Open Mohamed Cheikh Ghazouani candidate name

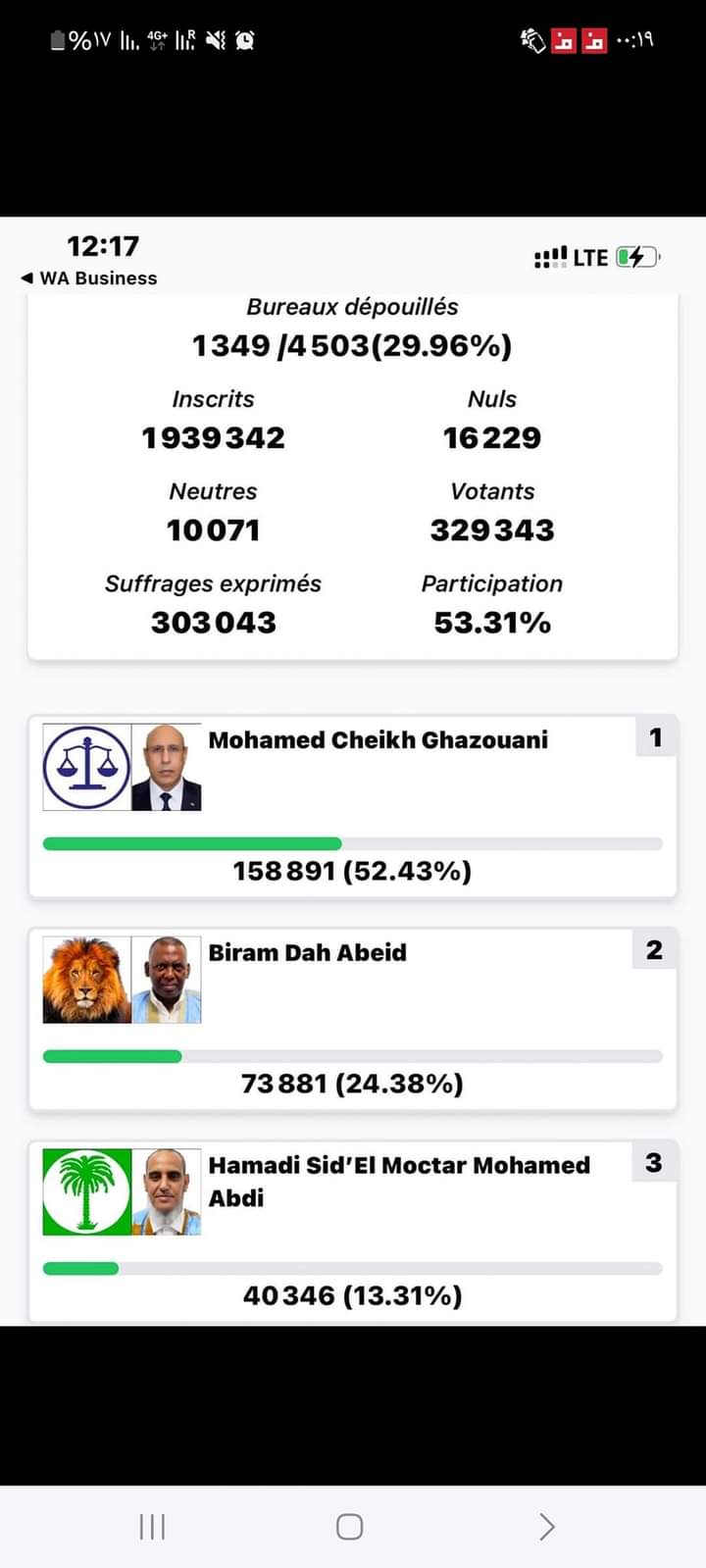(378, 740)
